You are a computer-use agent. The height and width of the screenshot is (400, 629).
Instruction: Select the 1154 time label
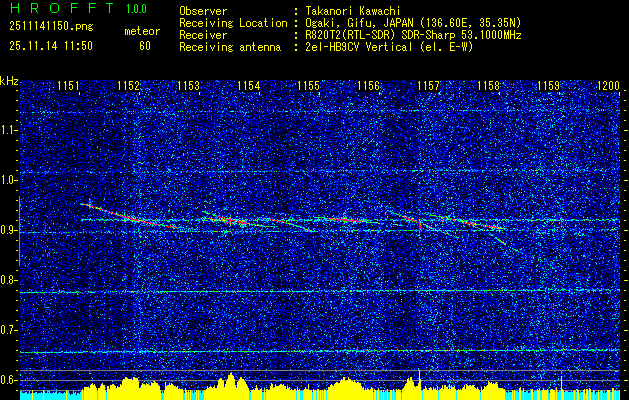[249, 86]
